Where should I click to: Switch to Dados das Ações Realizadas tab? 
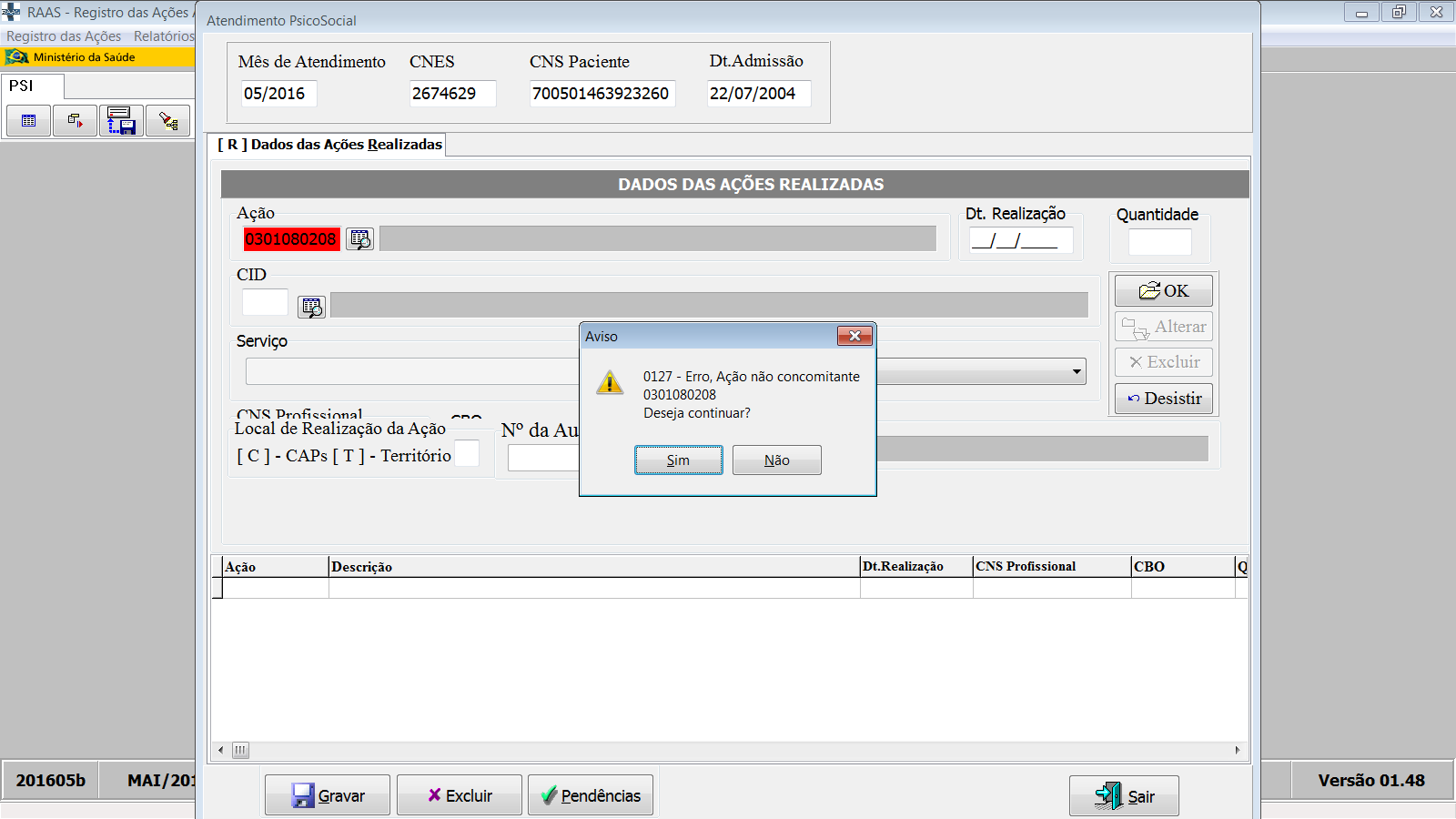pos(329,145)
